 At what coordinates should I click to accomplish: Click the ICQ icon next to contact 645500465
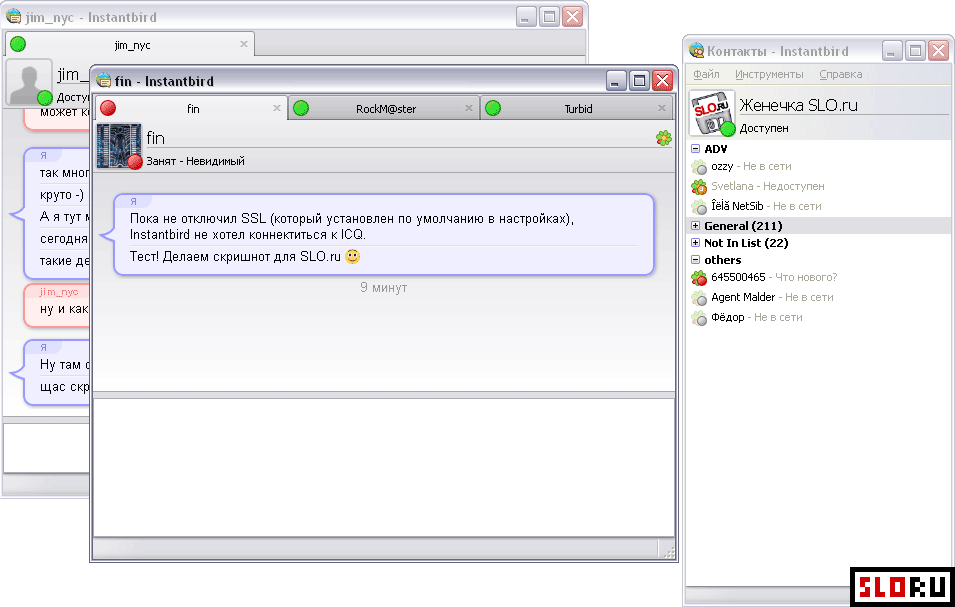coord(699,278)
